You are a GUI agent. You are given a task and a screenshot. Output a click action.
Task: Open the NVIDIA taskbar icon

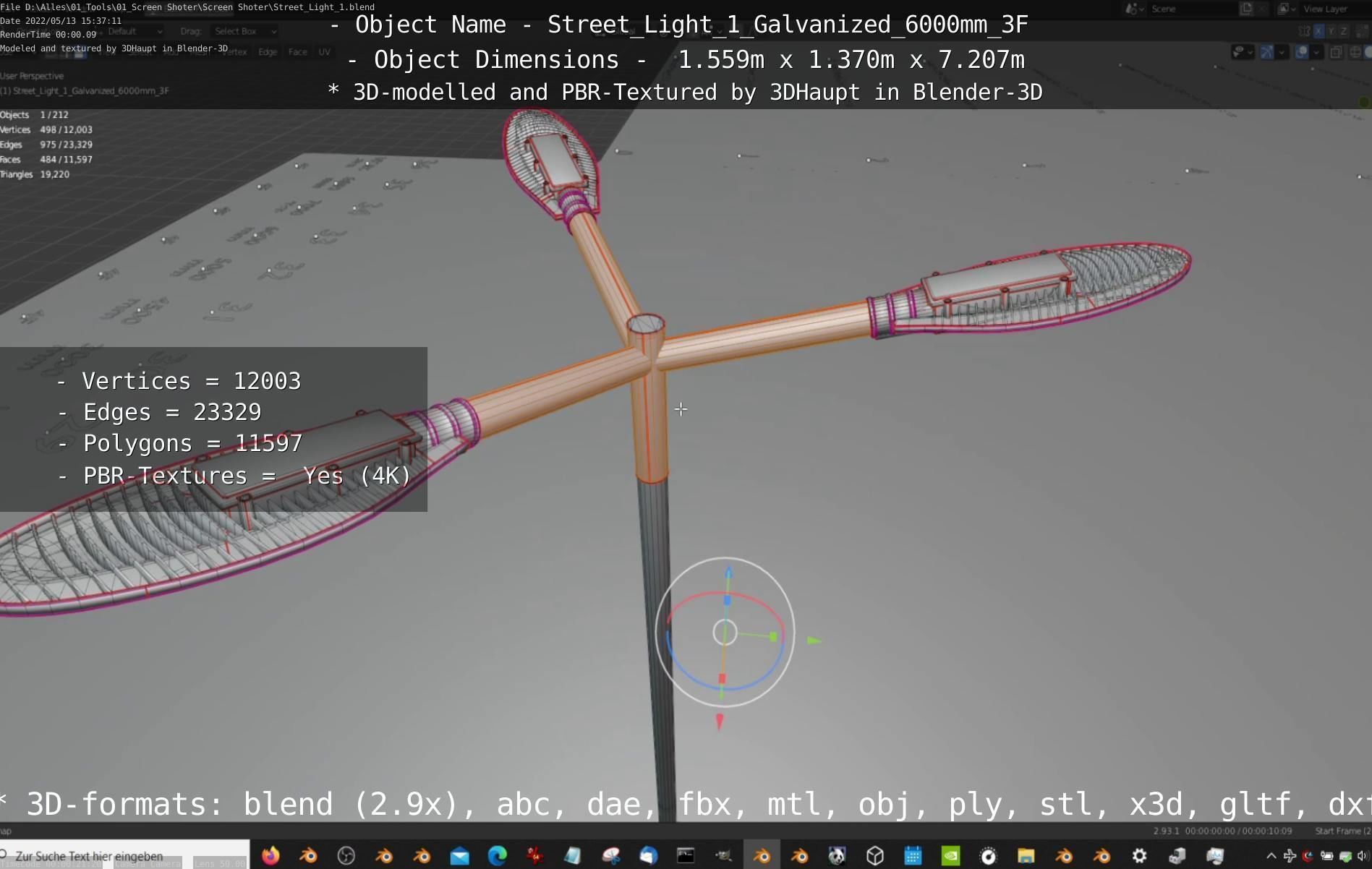pyautogui.click(x=950, y=856)
